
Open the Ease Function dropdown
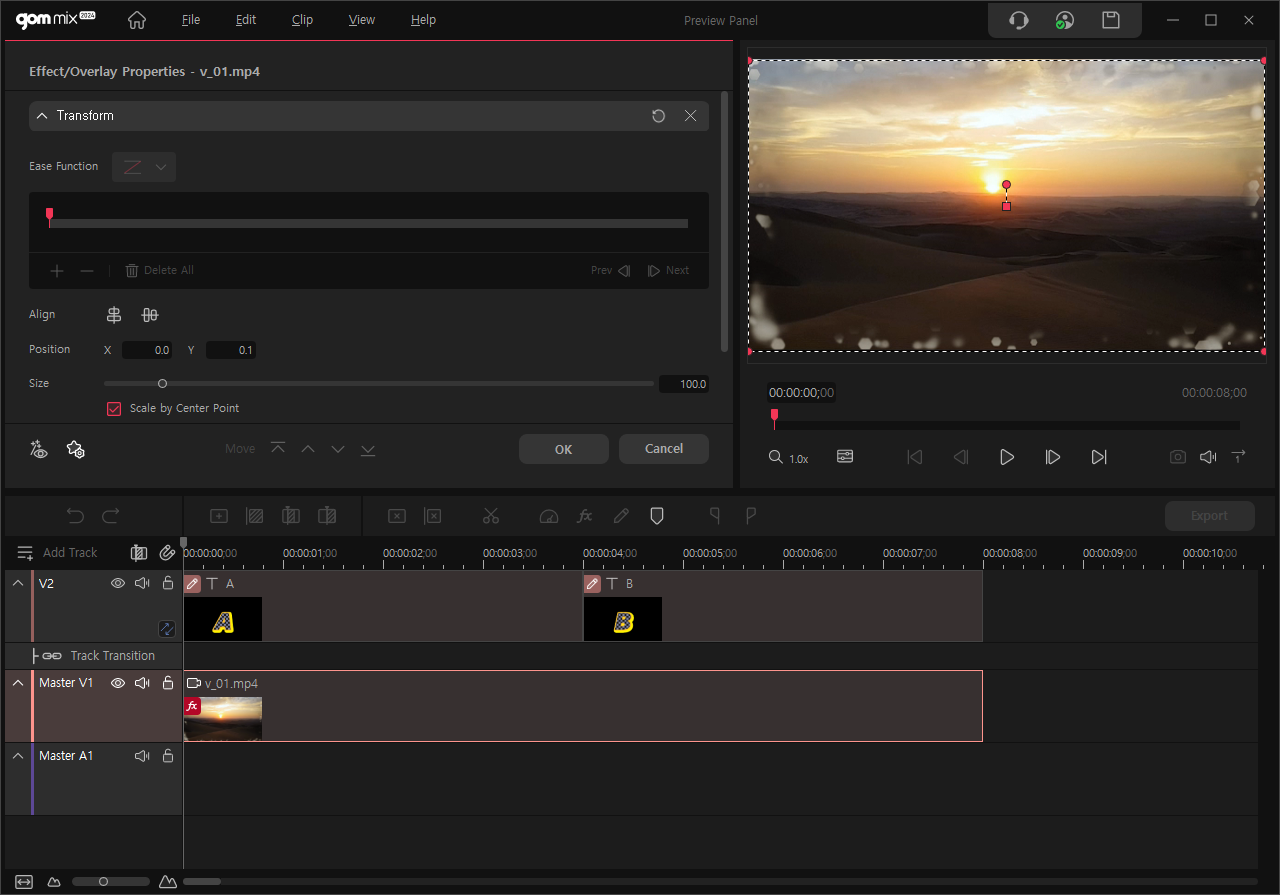click(x=144, y=167)
